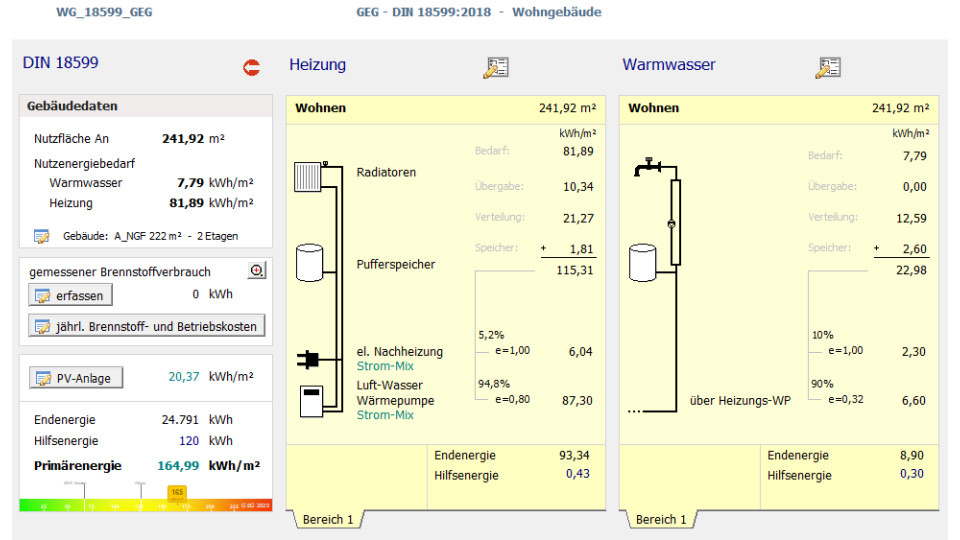
Task: Expand measured fuel consumption with the plus icon
Action: click(256, 271)
